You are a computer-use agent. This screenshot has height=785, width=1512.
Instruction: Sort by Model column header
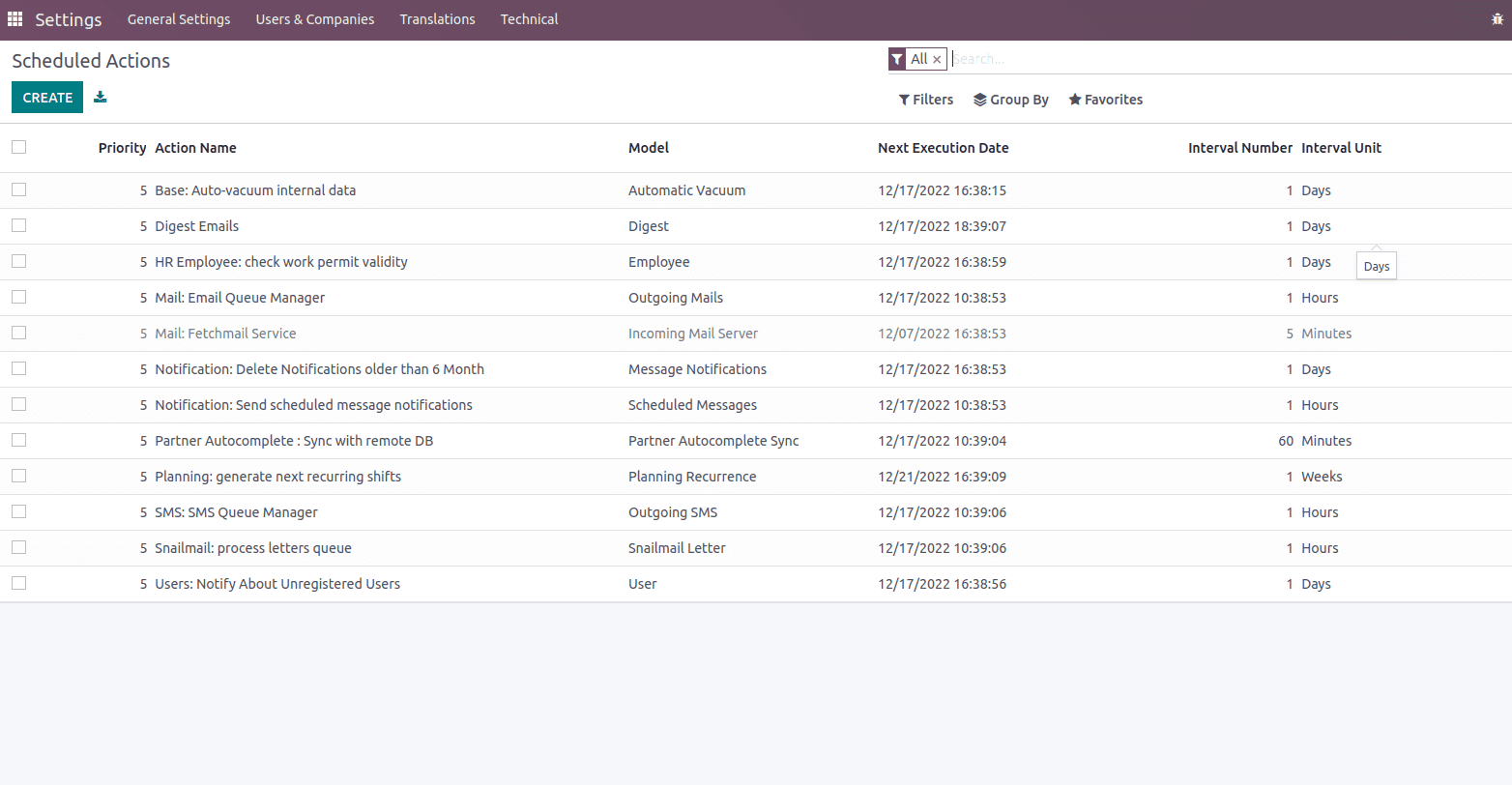tap(649, 148)
